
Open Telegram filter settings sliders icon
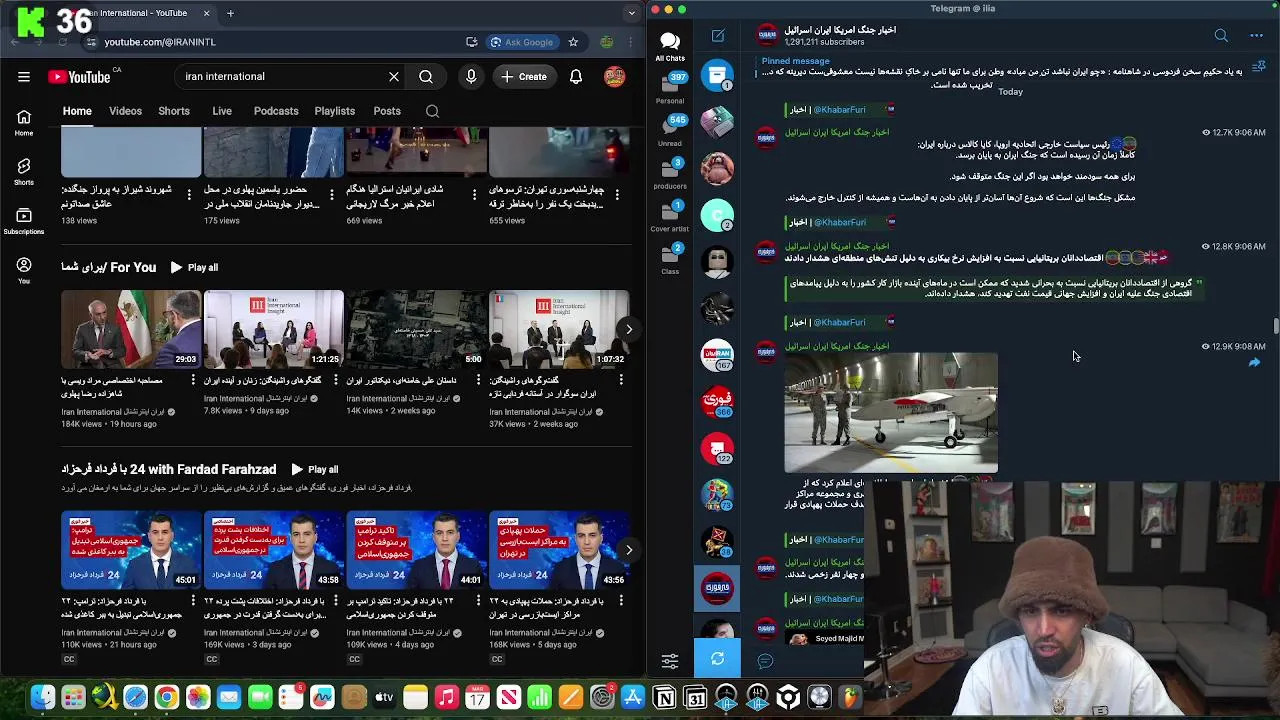[x=670, y=661]
